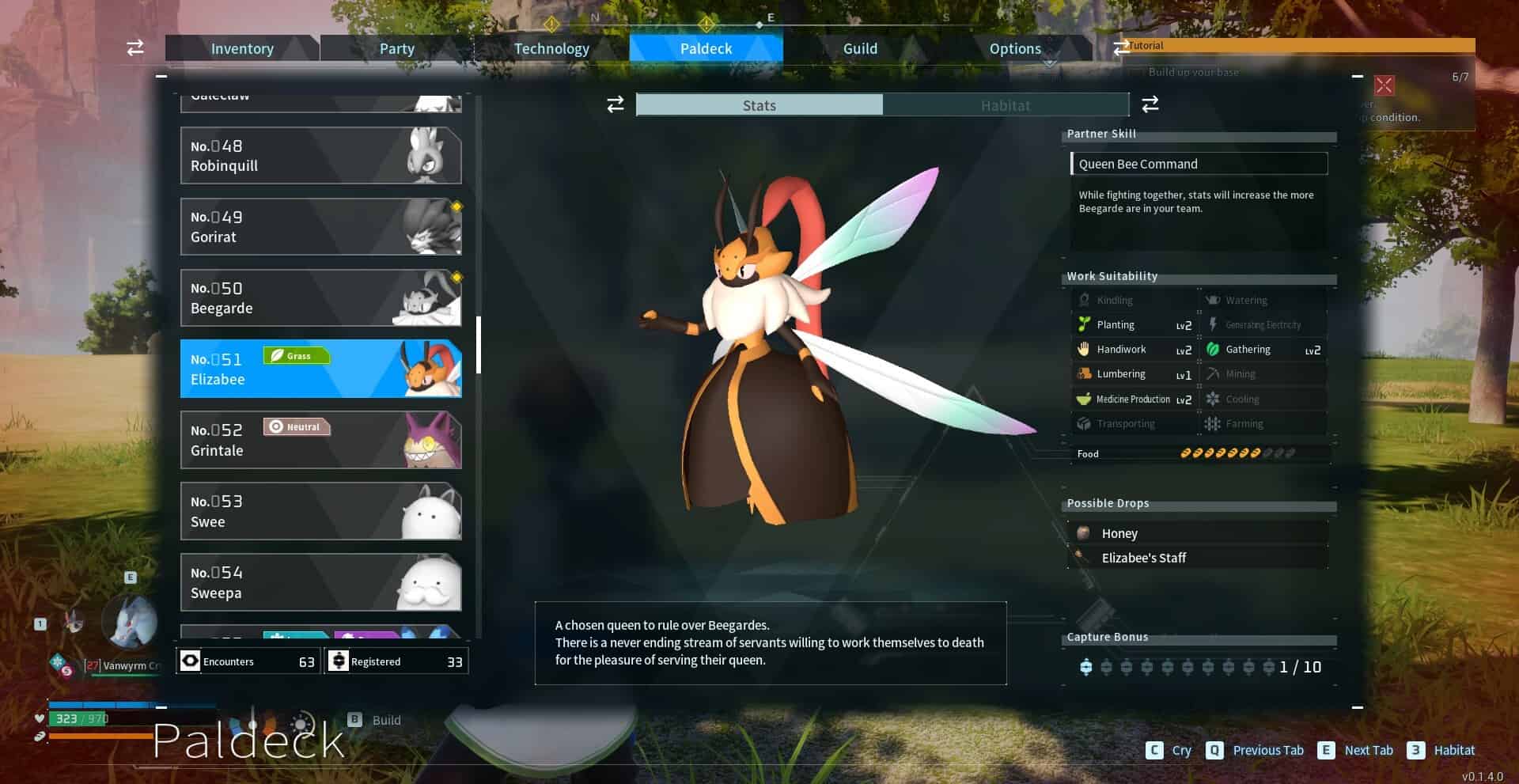Click the Watering work icon

click(1213, 300)
